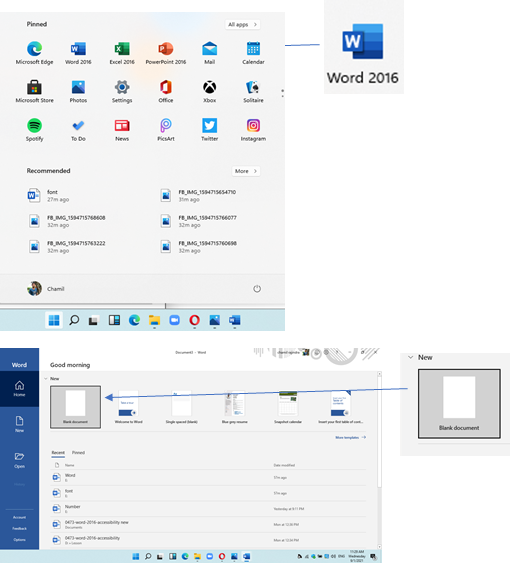
Task: Select Home in Word's left sidebar
Action: point(19,388)
